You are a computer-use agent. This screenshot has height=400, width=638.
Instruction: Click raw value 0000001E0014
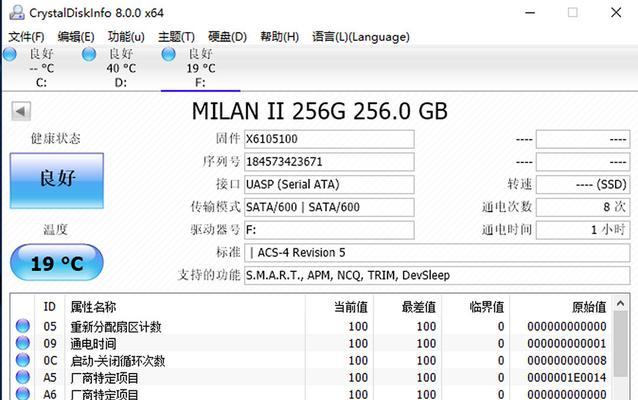tap(567, 378)
